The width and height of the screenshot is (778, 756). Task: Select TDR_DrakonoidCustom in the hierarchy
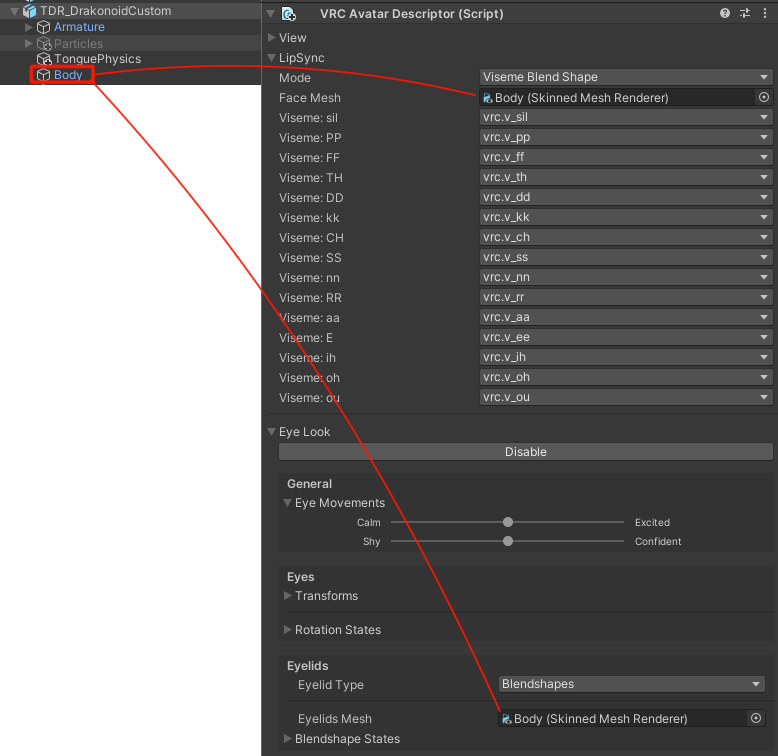coord(105,10)
